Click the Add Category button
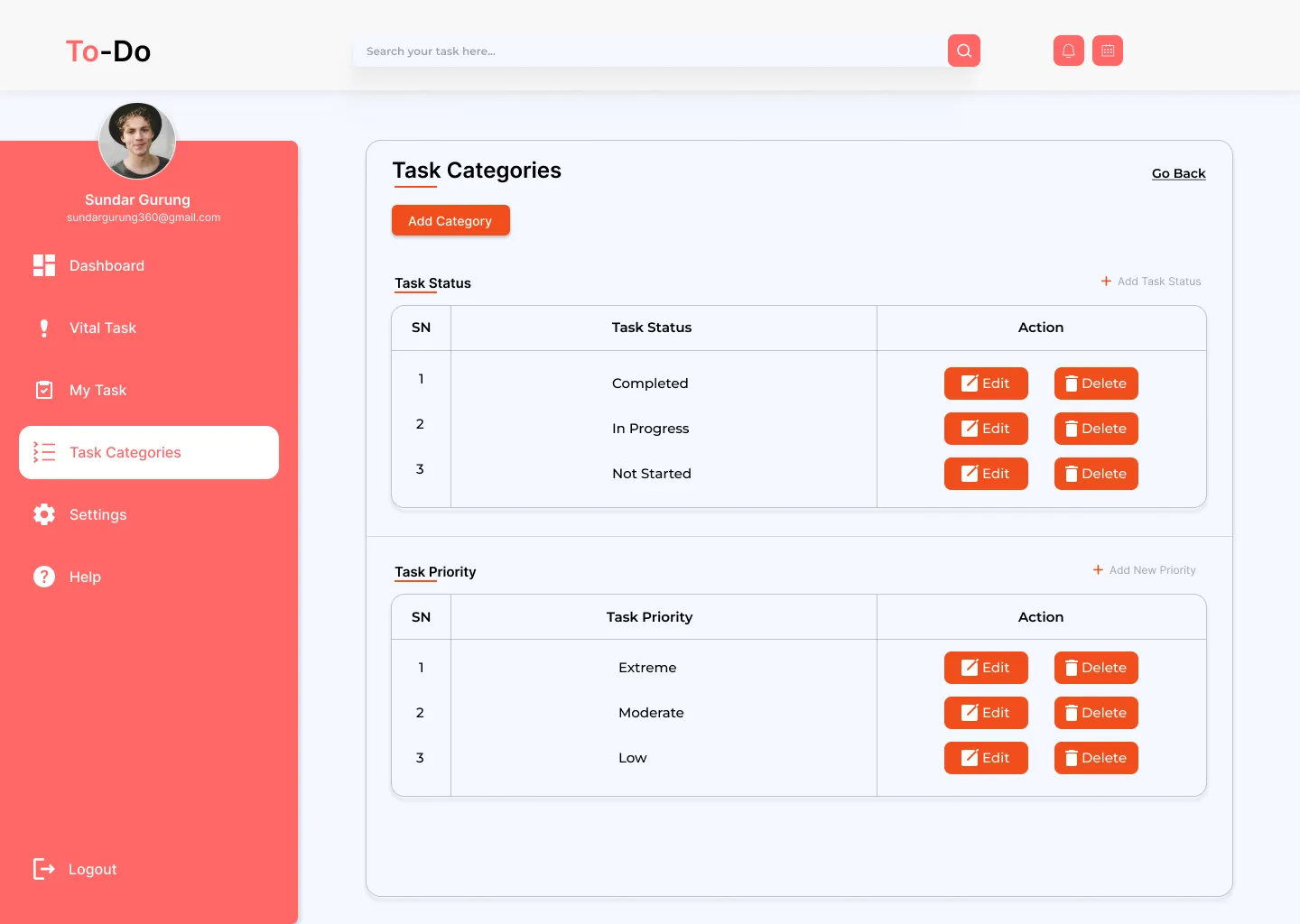The width and height of the screenshot is (1300, 924). point(450,220)
